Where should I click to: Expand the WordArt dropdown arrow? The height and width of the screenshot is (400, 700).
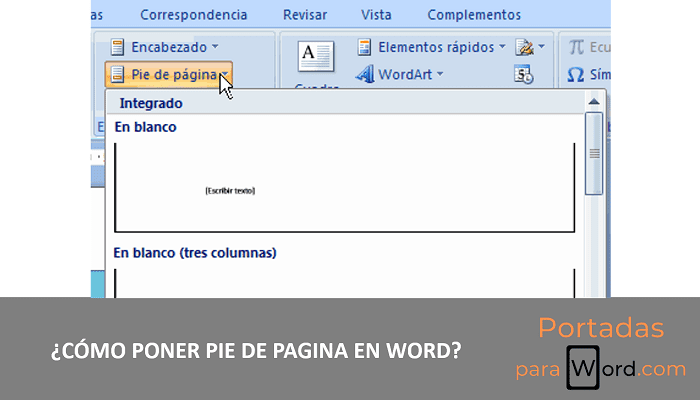click(x=440, y=74)
